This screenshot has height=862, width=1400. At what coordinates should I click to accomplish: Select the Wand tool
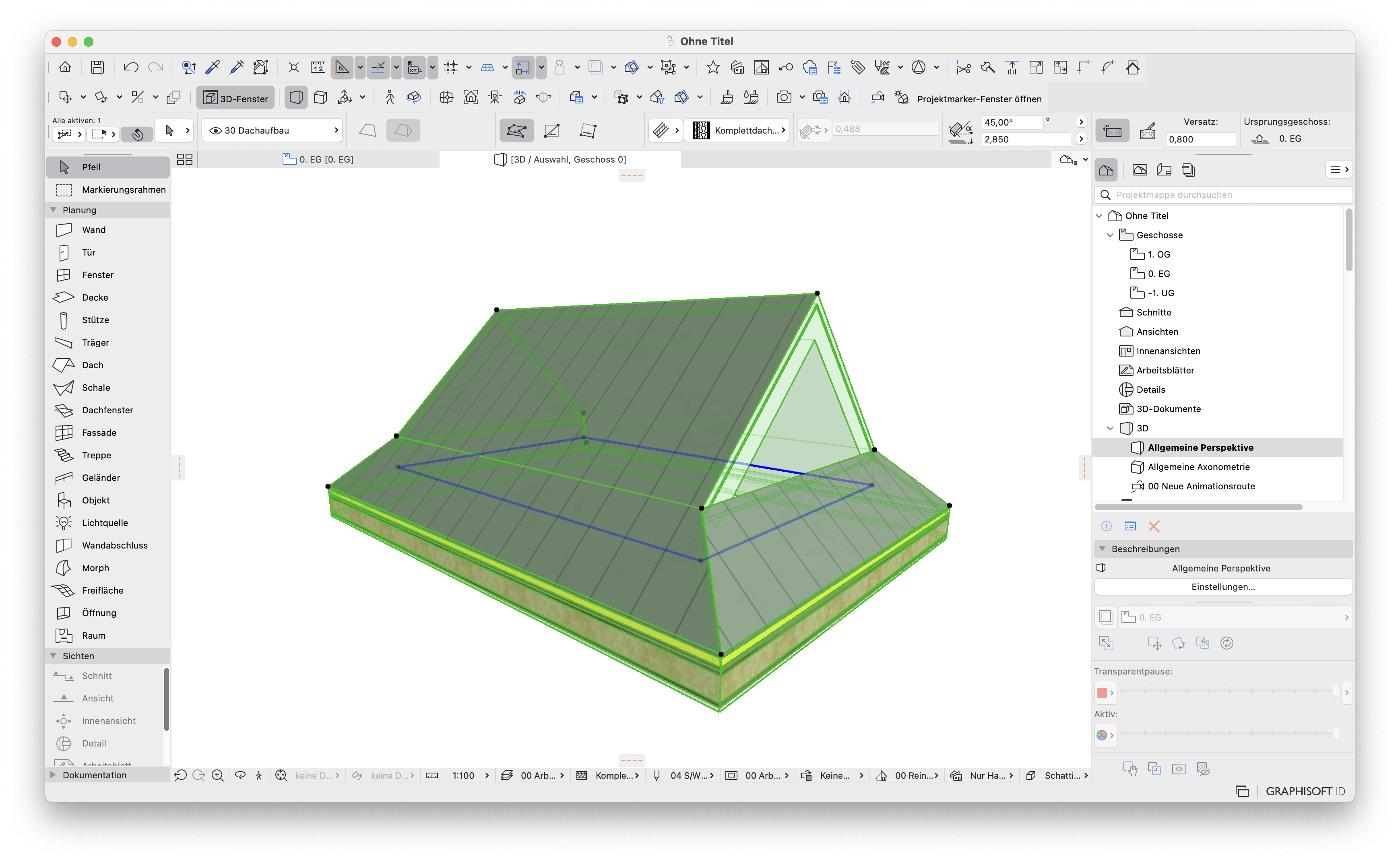[108, 230]
